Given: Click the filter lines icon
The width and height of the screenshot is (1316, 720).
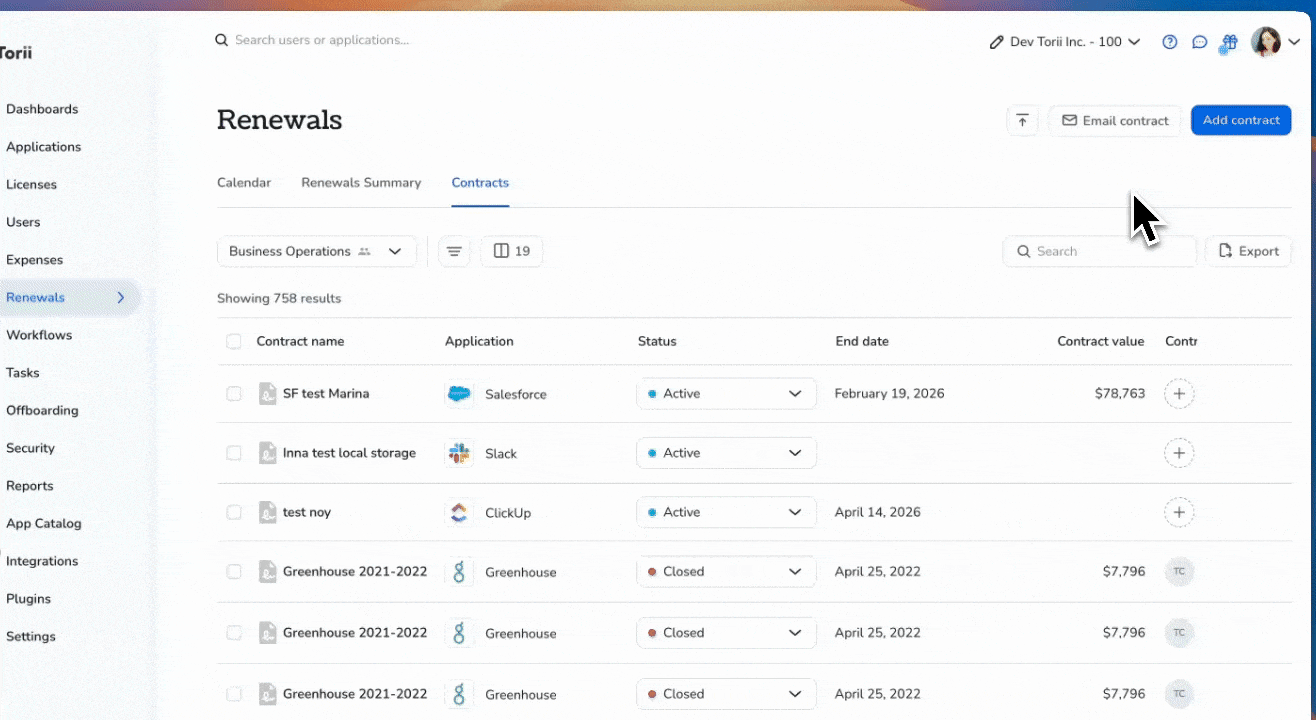Looking at the screenshot, I should coord(454,251).
